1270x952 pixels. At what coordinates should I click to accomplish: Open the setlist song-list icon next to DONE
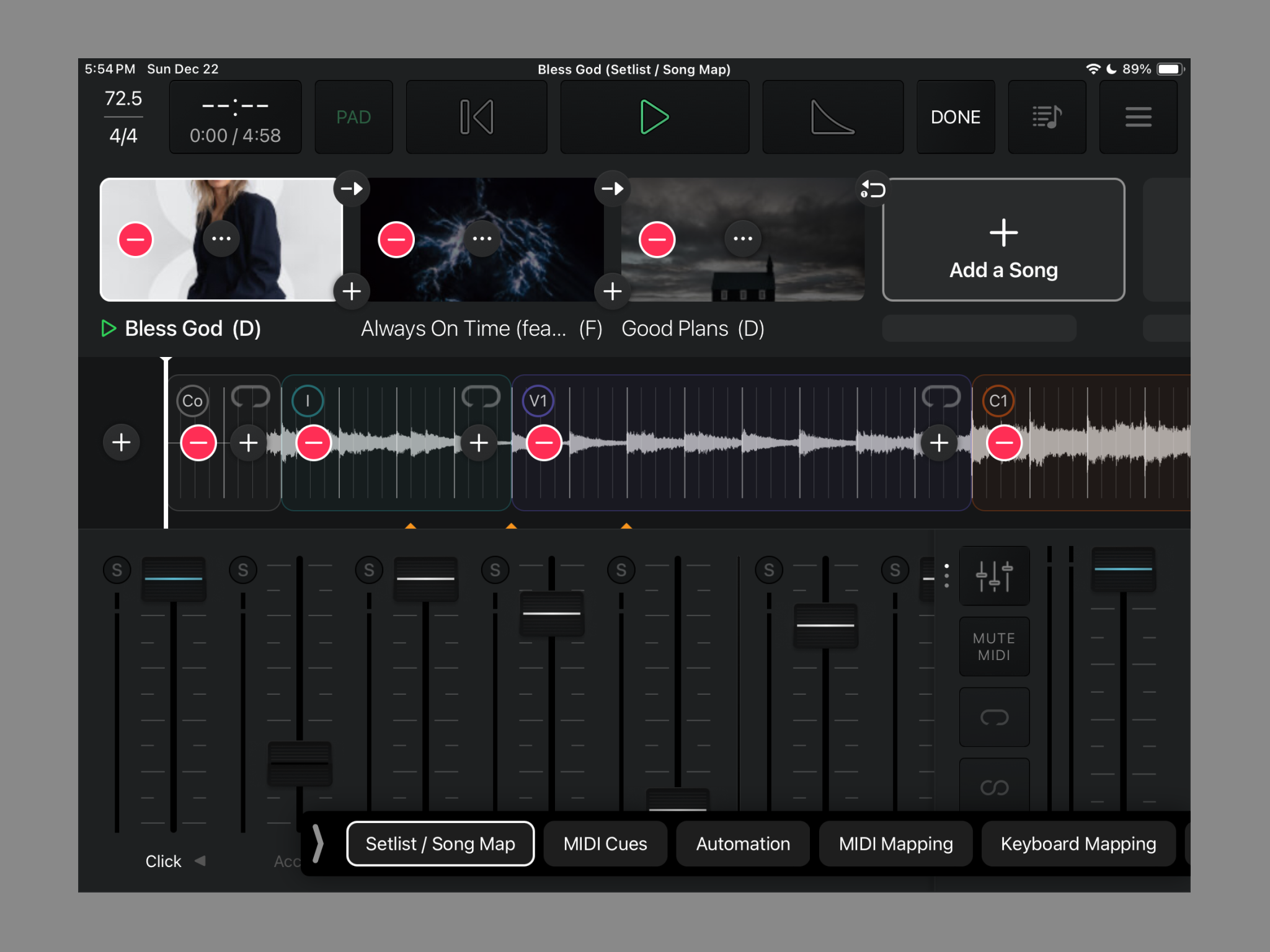[x=1047, y=117]
